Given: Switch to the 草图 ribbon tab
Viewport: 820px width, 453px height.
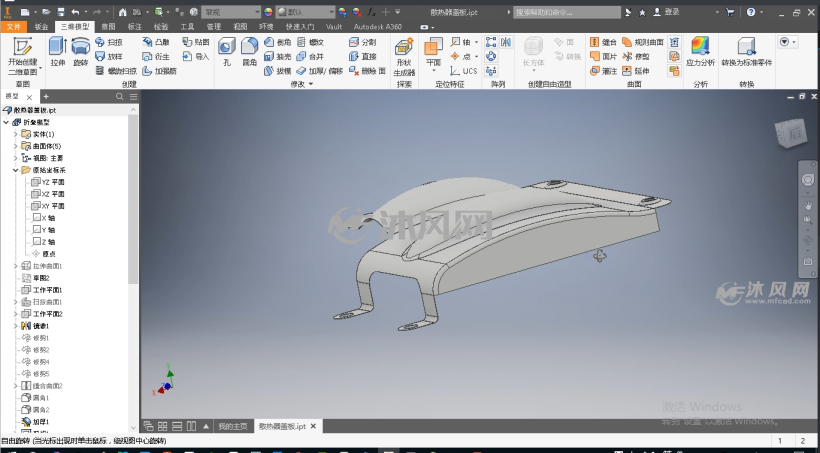Looking at the screenshot, I should (108, 26).
